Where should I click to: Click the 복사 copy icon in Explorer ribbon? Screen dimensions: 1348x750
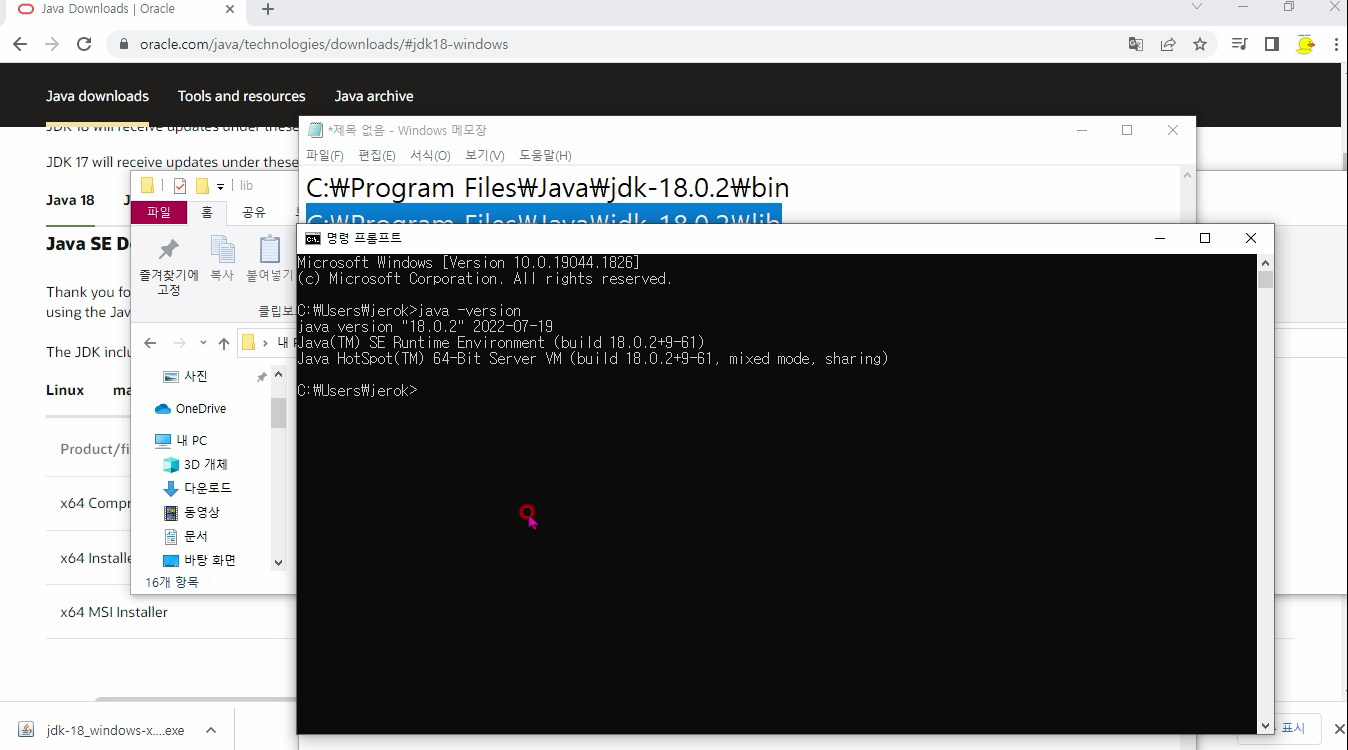pyautogui.click(x=222, y=249)
